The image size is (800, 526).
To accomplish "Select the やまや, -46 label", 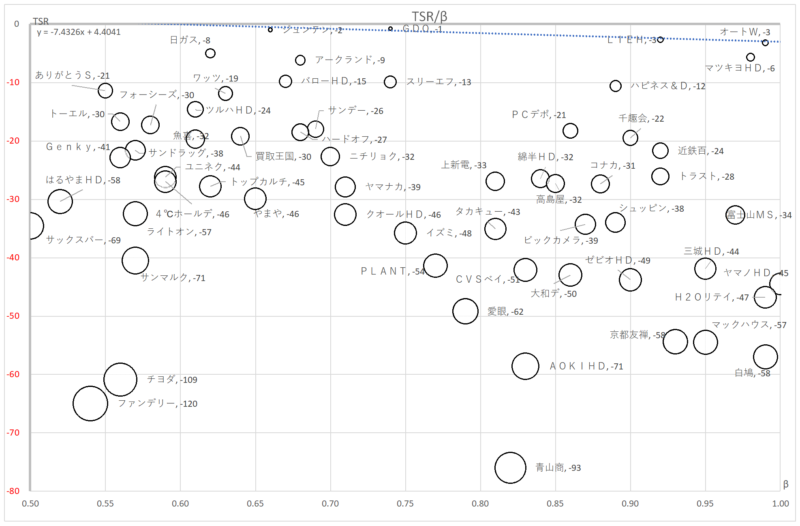I will (276, 214).
